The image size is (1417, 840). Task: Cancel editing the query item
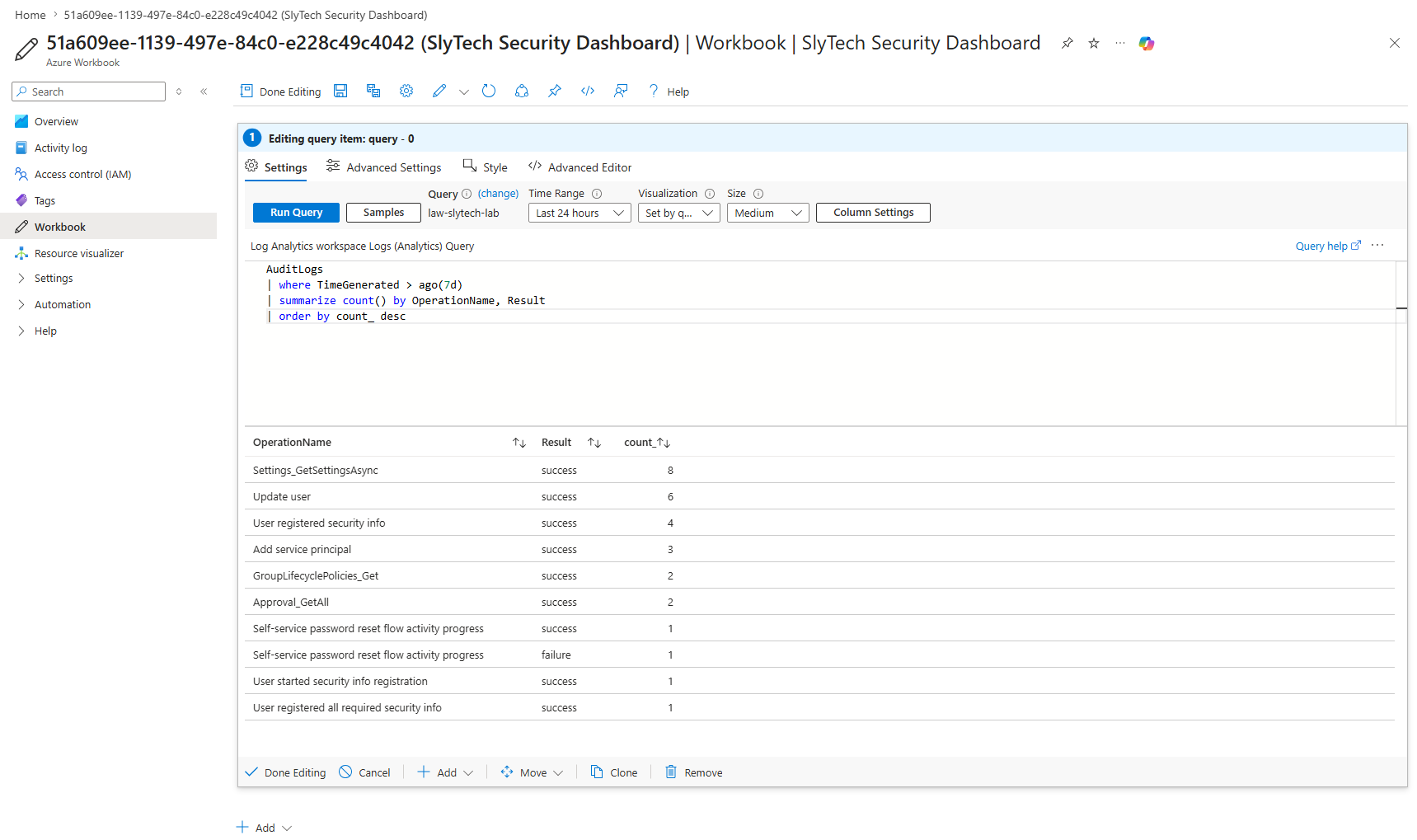click(x=364, y=772)
